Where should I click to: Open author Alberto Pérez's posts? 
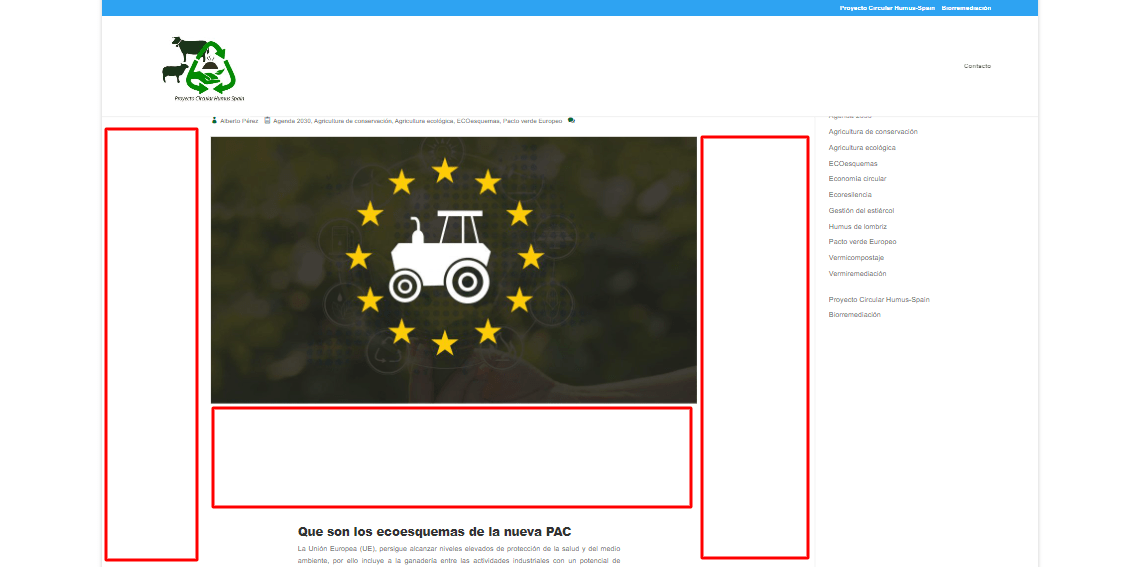click(x=239, y=121)
